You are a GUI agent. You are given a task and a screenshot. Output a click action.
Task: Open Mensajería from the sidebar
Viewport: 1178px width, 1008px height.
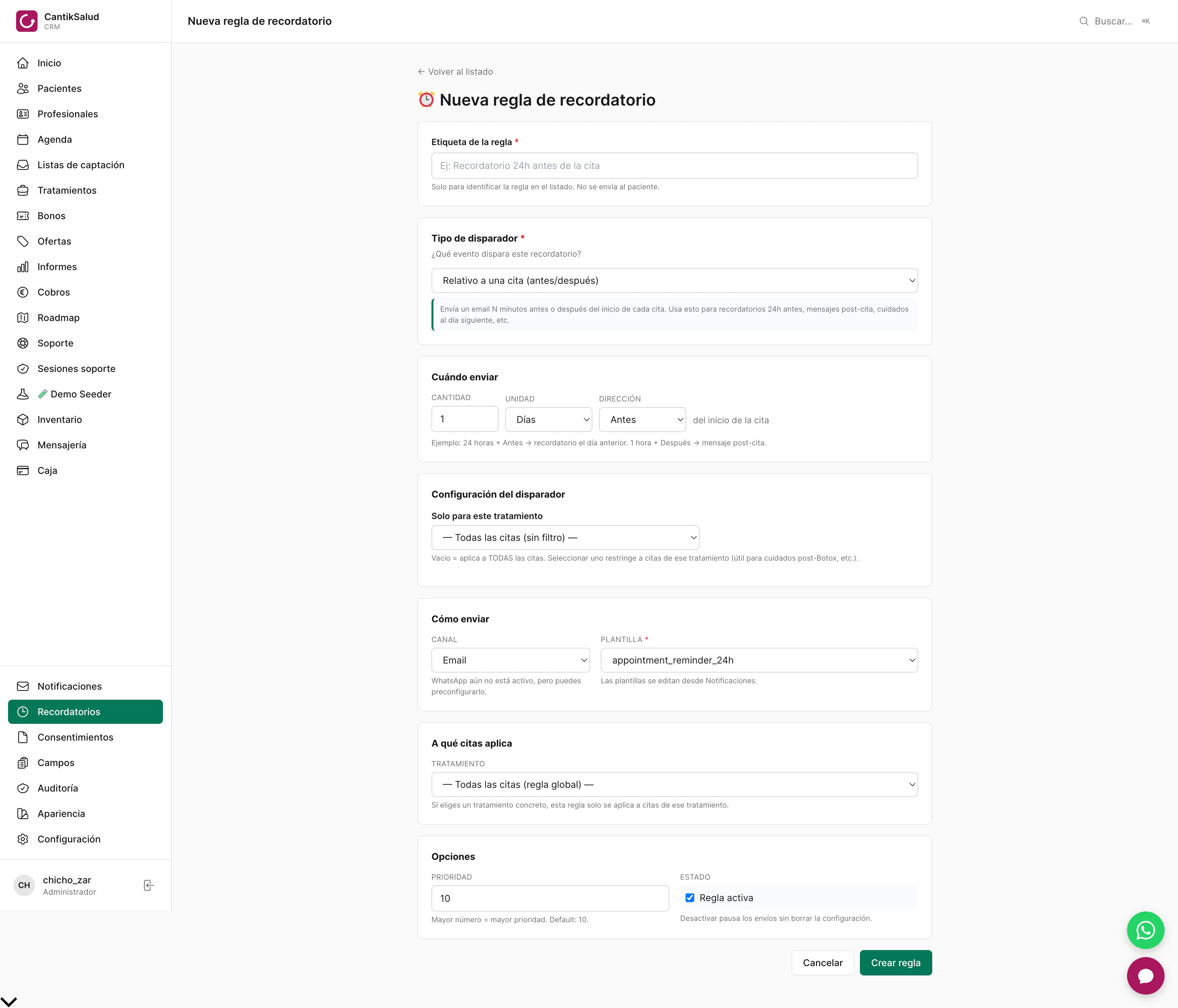click(x=85, y=445)
